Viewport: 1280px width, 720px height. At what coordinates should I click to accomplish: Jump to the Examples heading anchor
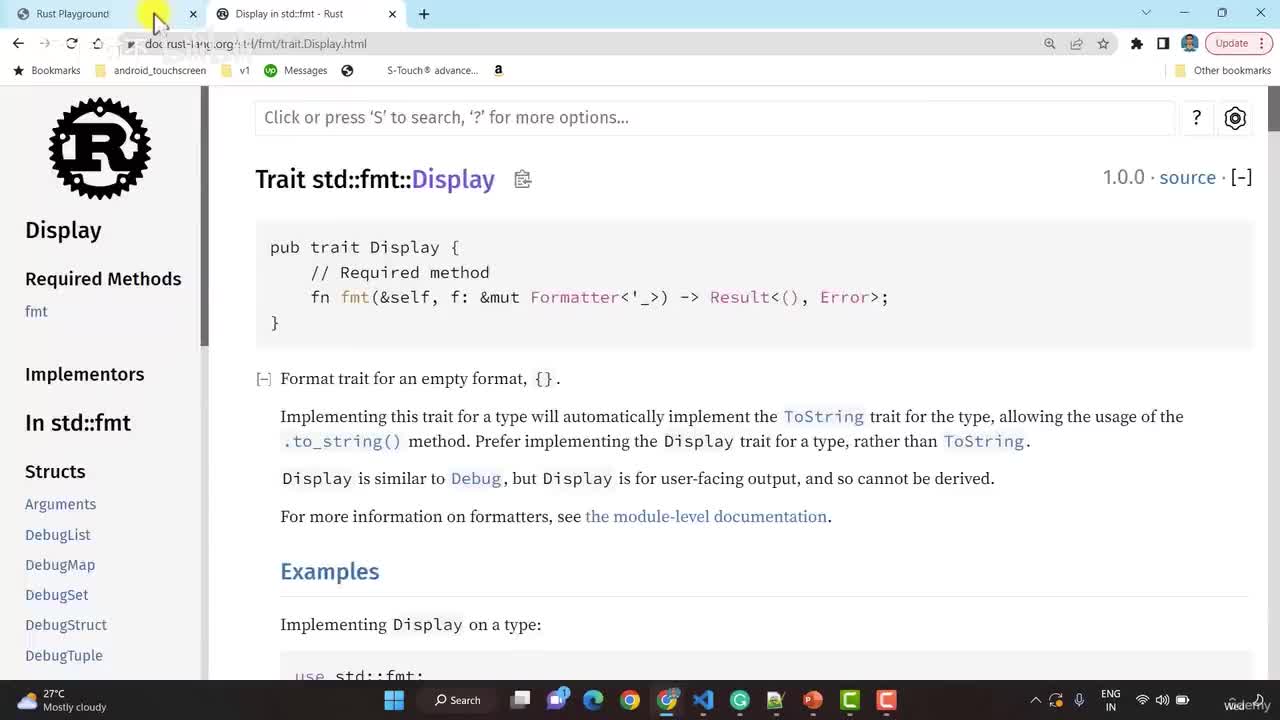click(x=330, y=572)
